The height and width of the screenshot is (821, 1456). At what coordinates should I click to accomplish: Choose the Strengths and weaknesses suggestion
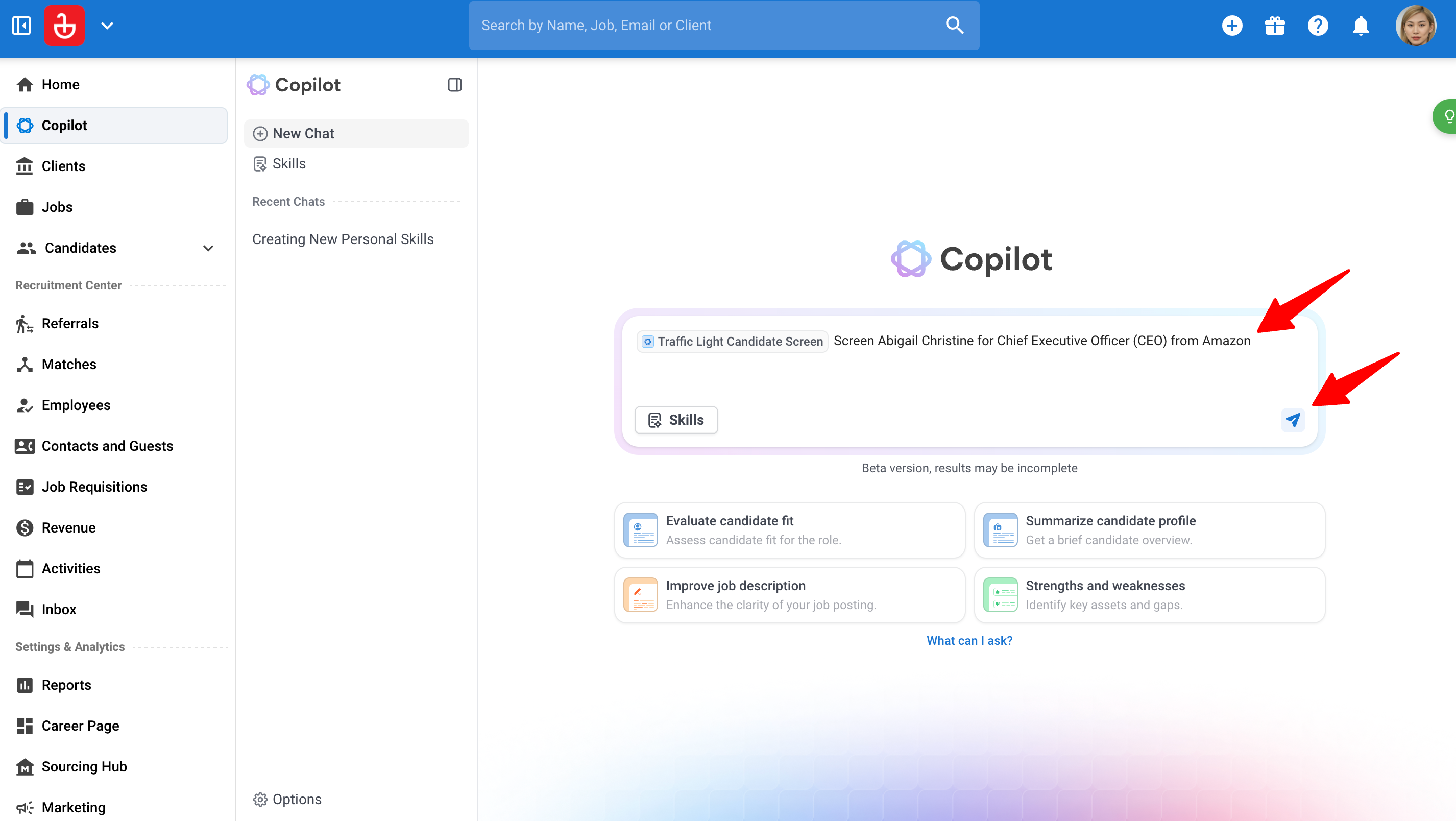coord(1150,595)
